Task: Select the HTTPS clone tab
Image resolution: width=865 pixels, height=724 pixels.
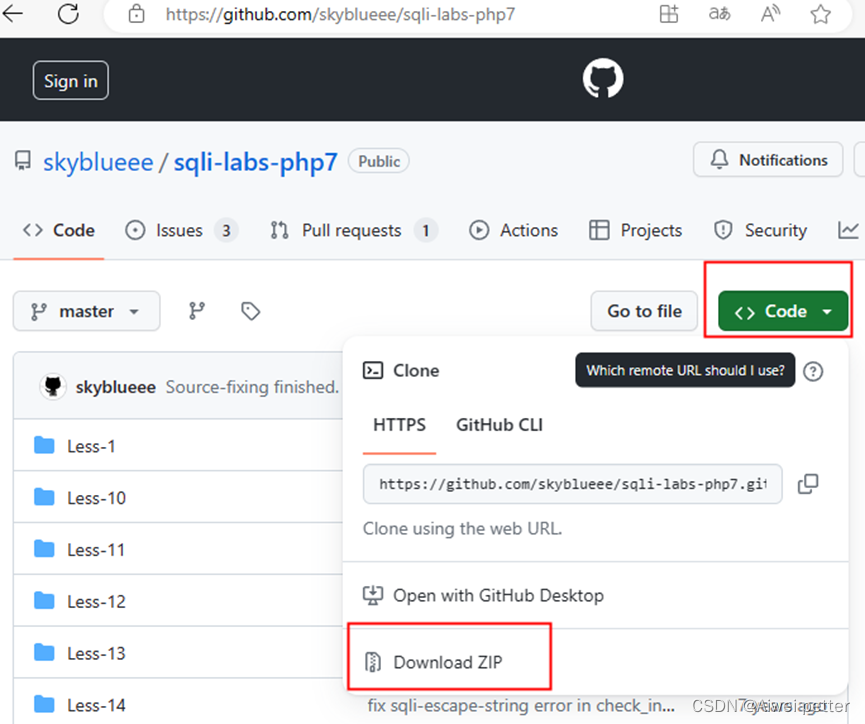Action: 399,425
